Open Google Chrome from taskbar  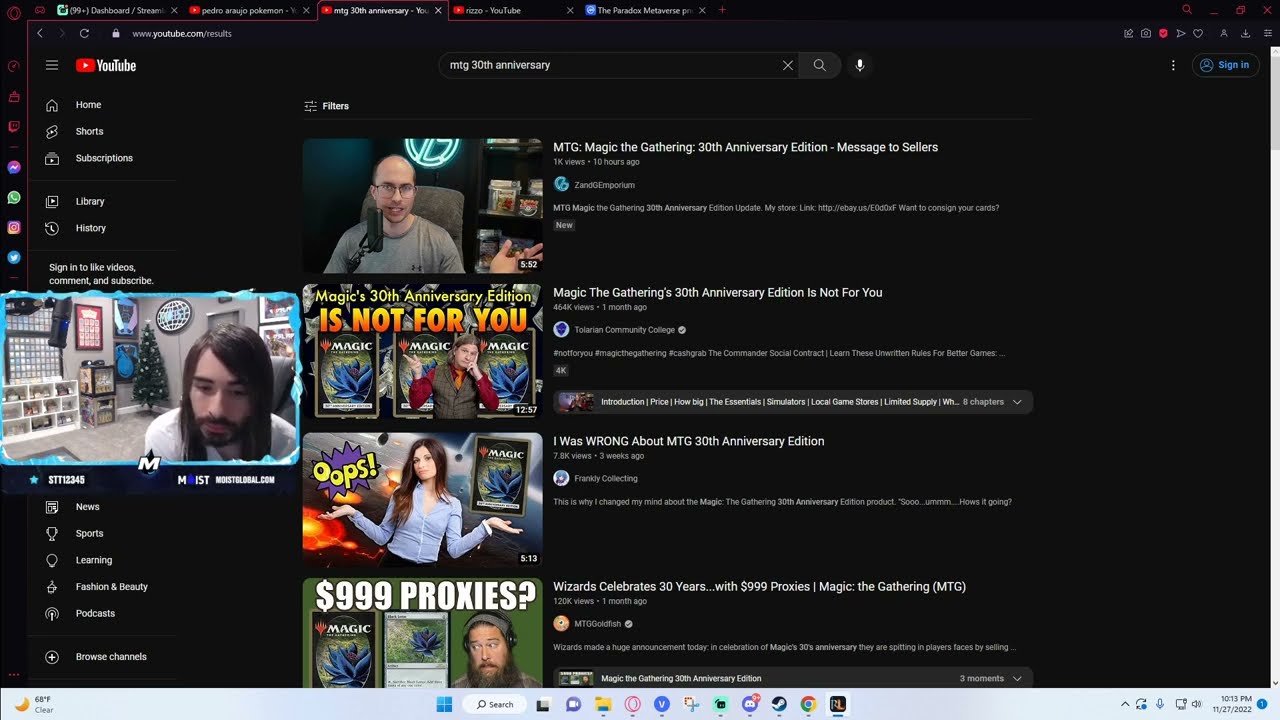tap(808, 704)
